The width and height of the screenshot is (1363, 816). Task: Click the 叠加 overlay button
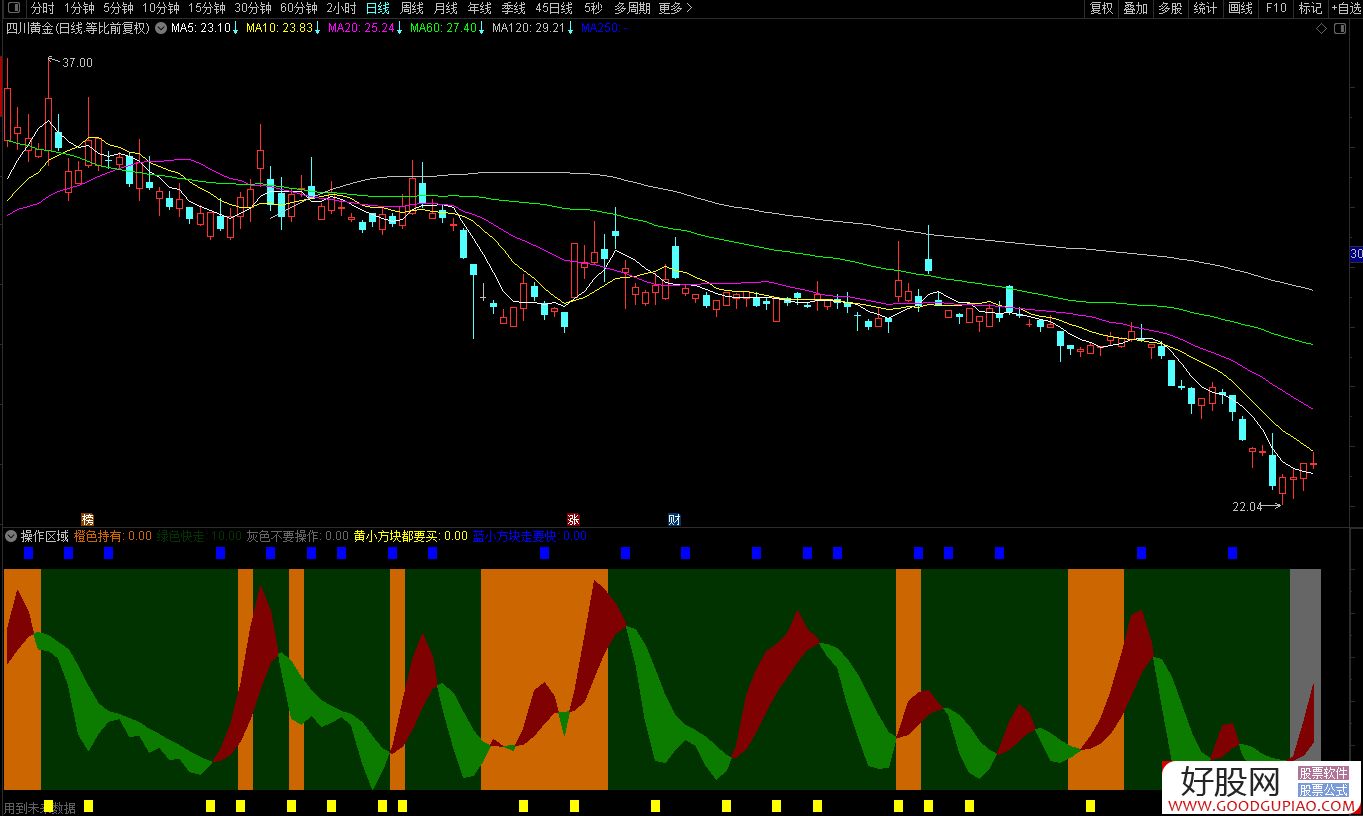(1135, 8)
